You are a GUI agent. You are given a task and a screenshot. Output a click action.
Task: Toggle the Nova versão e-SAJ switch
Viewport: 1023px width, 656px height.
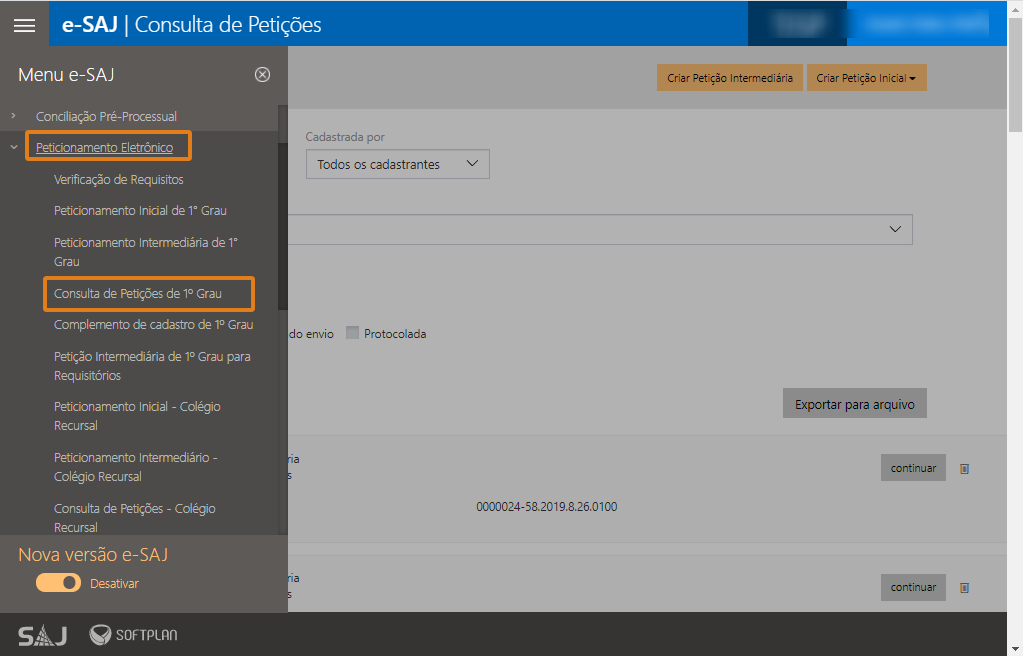[x=59, y=583]
